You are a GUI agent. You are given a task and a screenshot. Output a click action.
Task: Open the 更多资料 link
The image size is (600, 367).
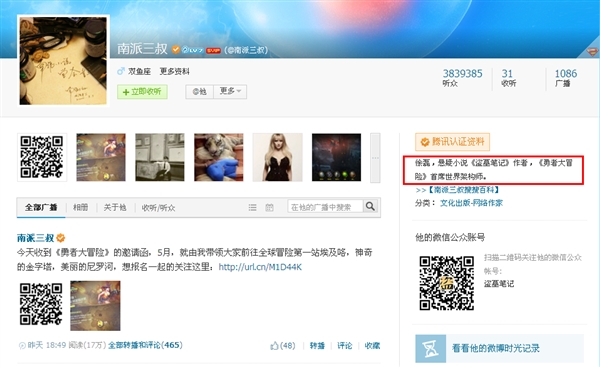pyautogui.click(x=174, y=71)
